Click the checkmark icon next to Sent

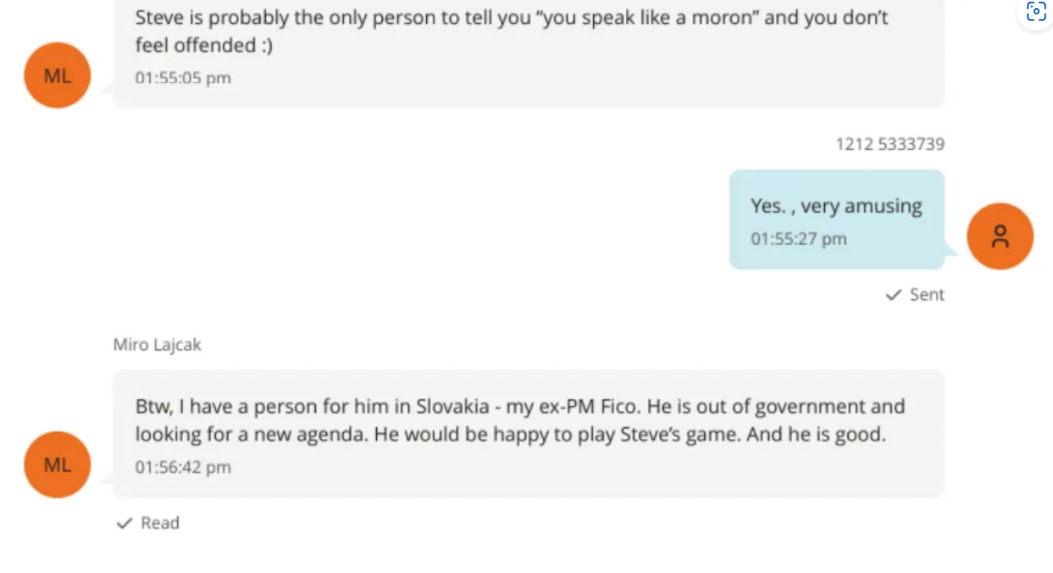click(894, 295)
